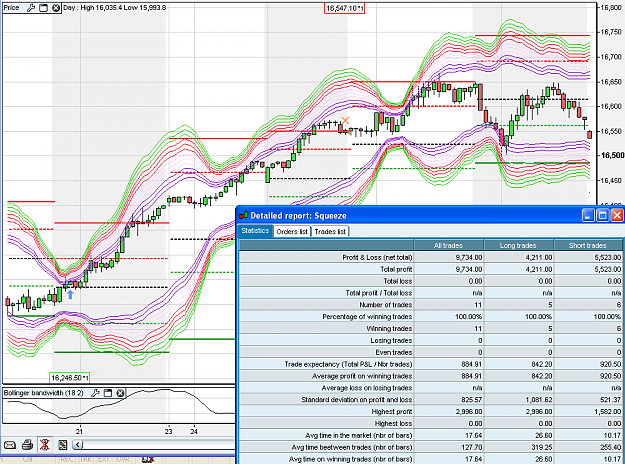
Task: Click the EXT status bar indicator
Action: click(x=103, y=460)
